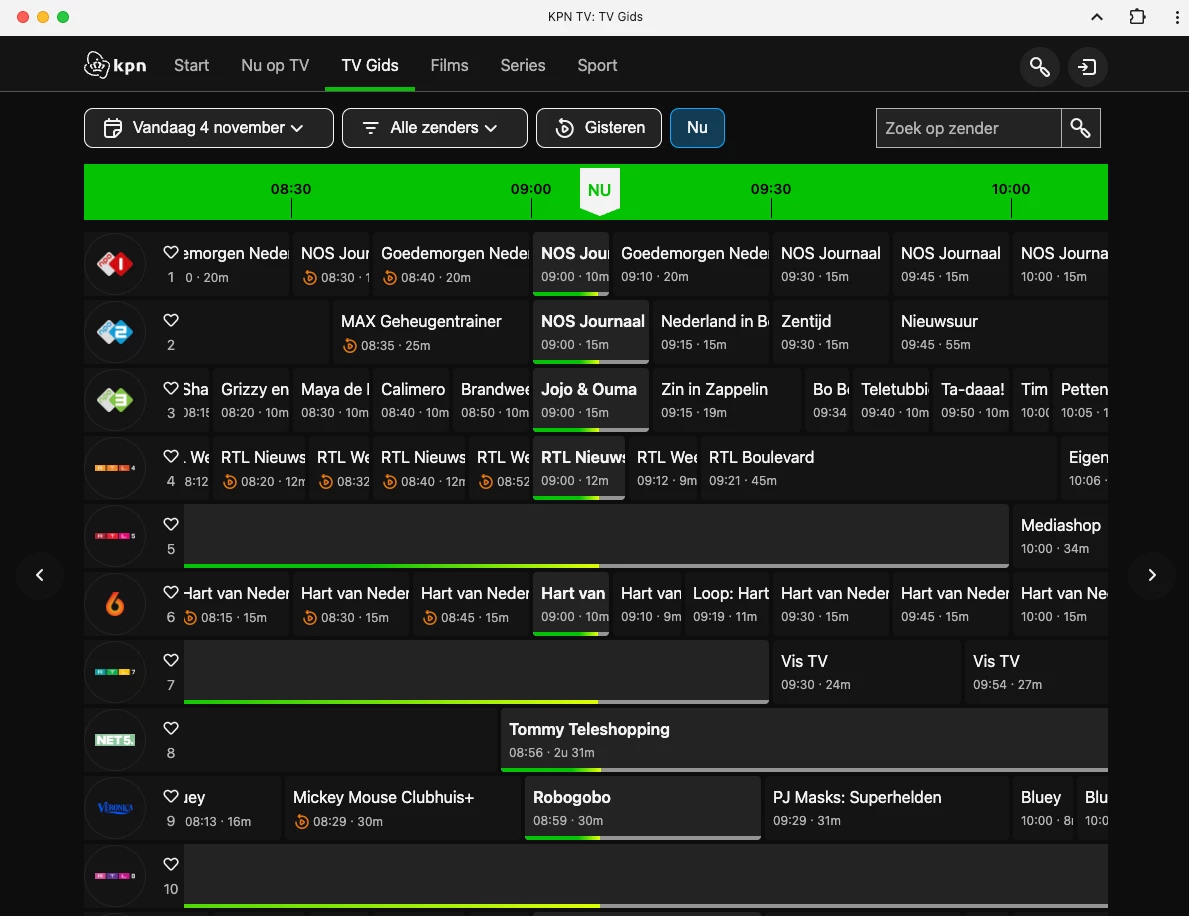Favorite channel 9 with the heart icon

[x=171, y=796]
